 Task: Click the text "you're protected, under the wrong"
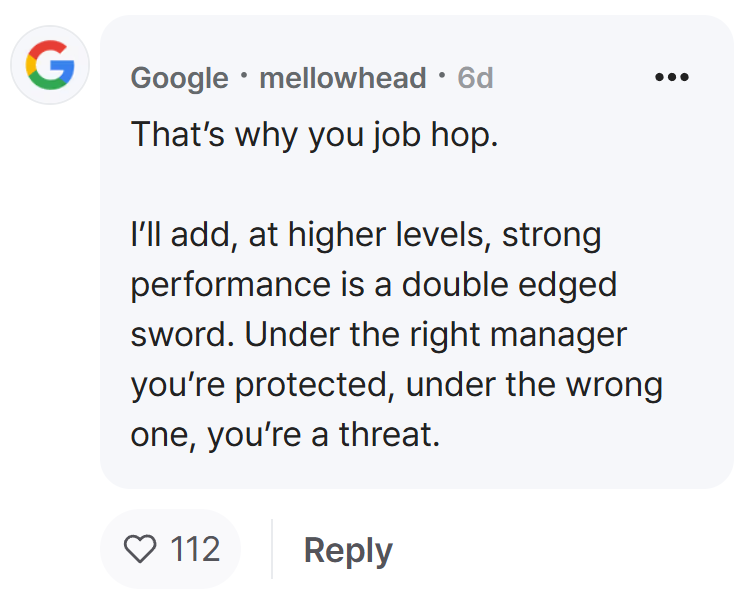pos(397,385)
